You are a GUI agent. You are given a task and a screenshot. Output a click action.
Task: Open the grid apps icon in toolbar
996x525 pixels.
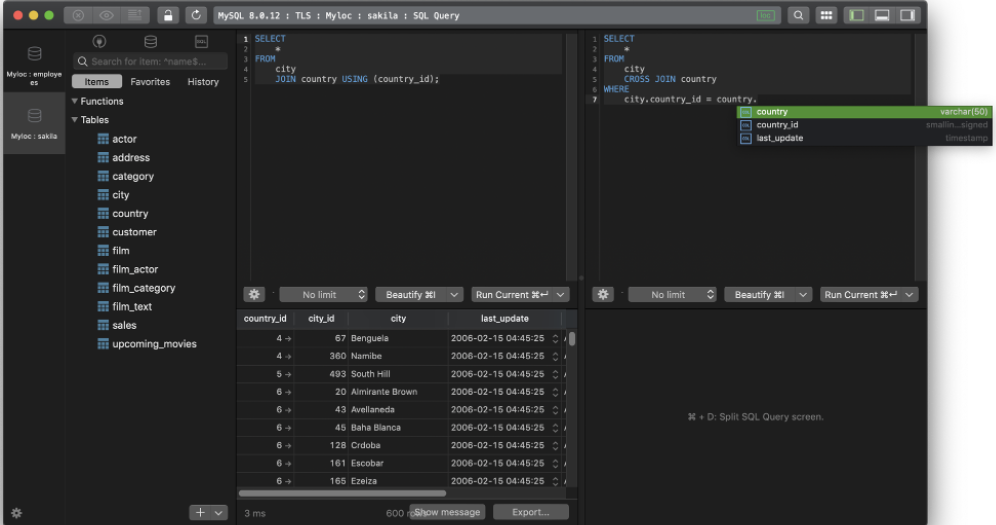point(826,15)
